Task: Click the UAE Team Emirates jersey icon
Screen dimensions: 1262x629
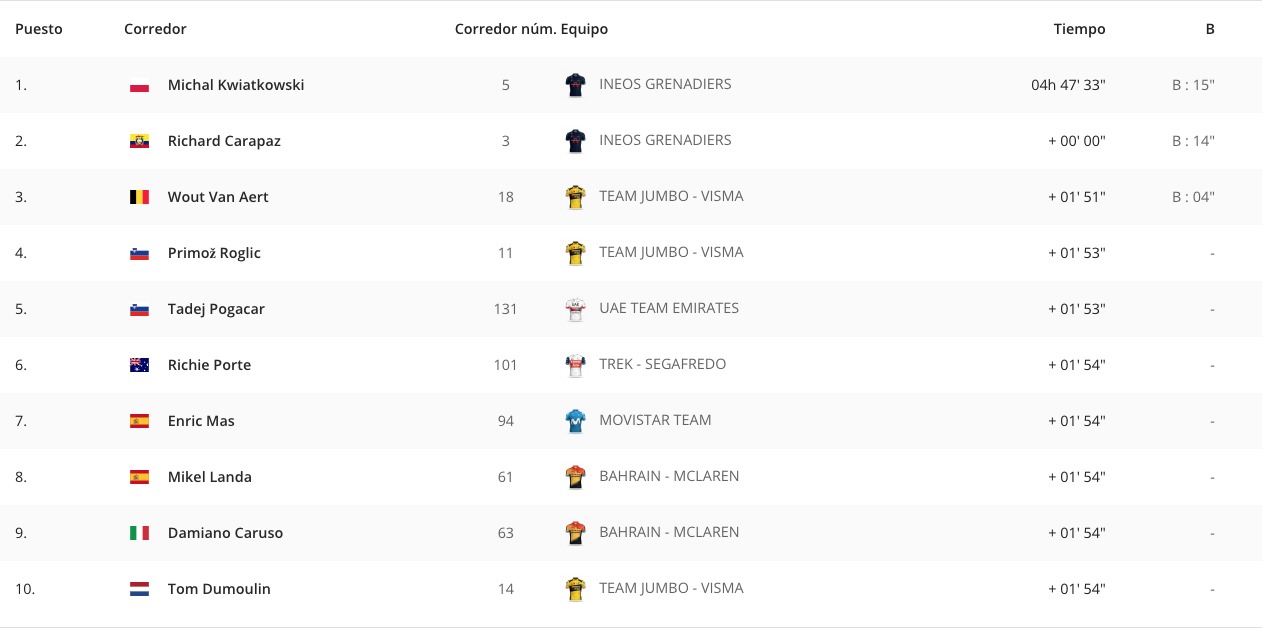Action: [x=575, y=309]
